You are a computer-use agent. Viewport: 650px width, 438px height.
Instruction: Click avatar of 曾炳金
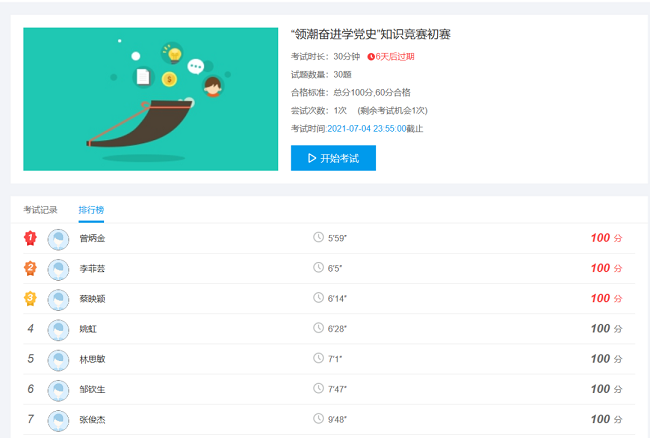point(58,238)
